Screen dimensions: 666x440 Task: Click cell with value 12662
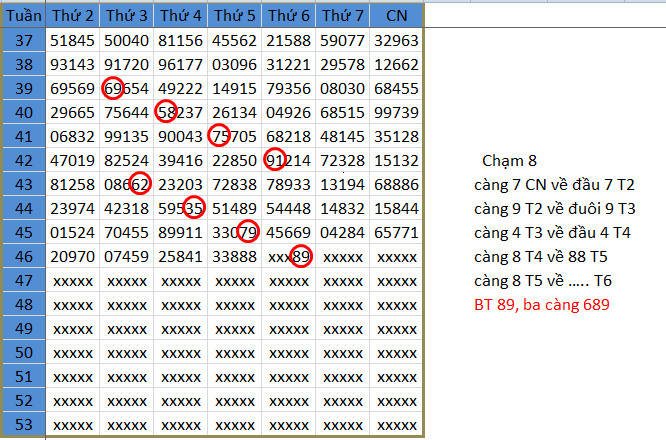pos(396,65)
